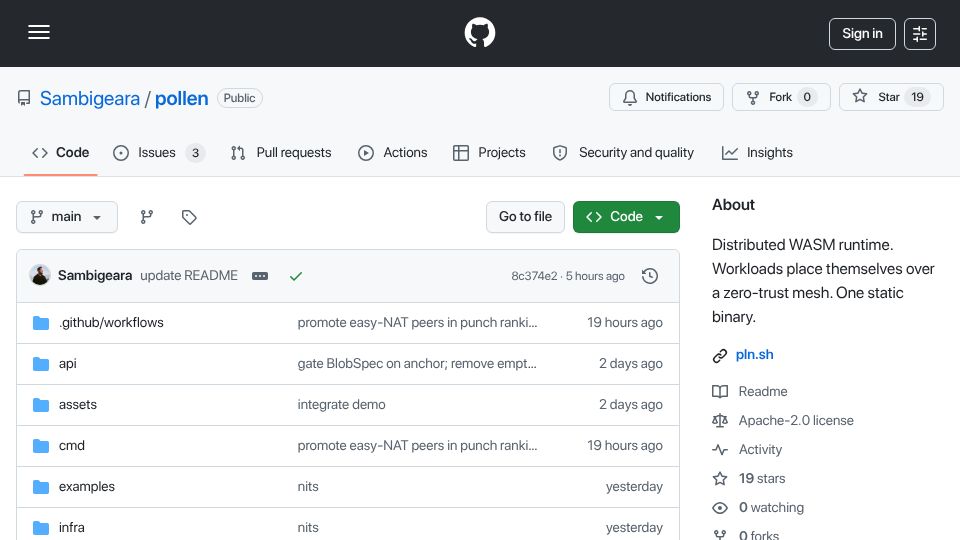Open .github/workflows row 'promote easy-NAT' commit

pyautogui.click(x=418, y=323)
